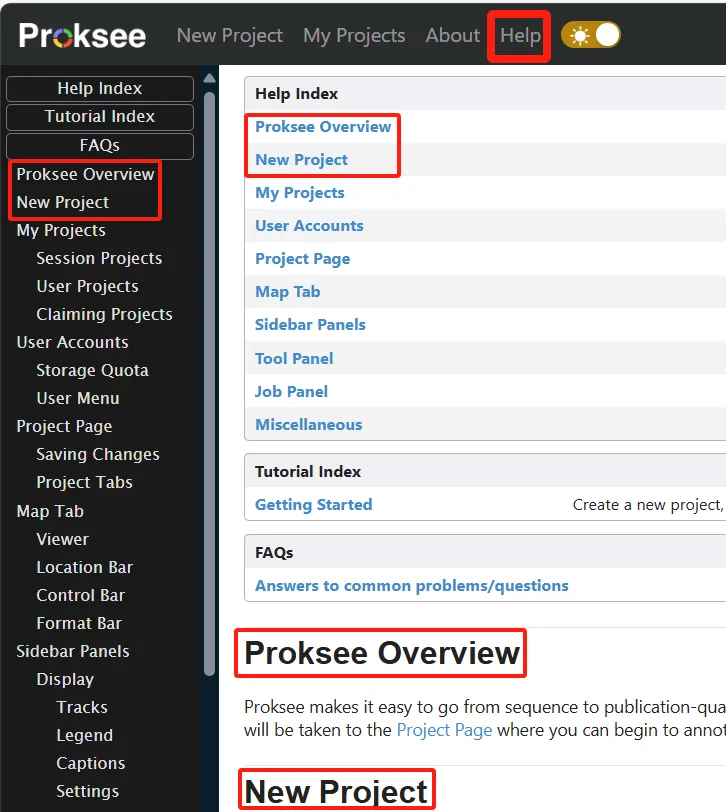
Task: Open Legend sidebar entry
Action: pos(84,735)
